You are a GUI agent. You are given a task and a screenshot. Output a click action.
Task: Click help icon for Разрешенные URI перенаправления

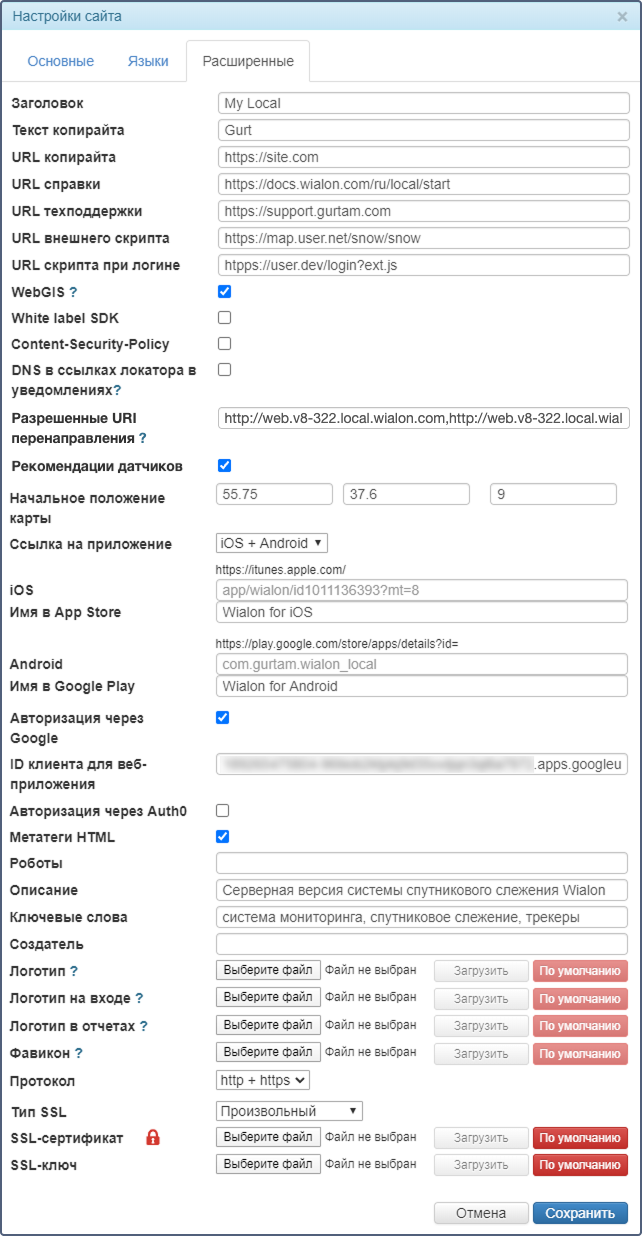(142, 438)
